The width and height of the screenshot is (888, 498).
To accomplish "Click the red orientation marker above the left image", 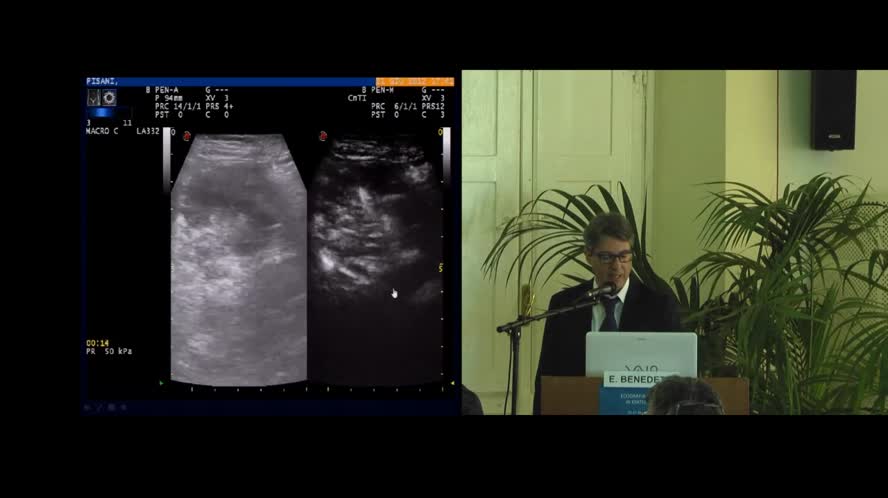I will (x=186, y=136).
